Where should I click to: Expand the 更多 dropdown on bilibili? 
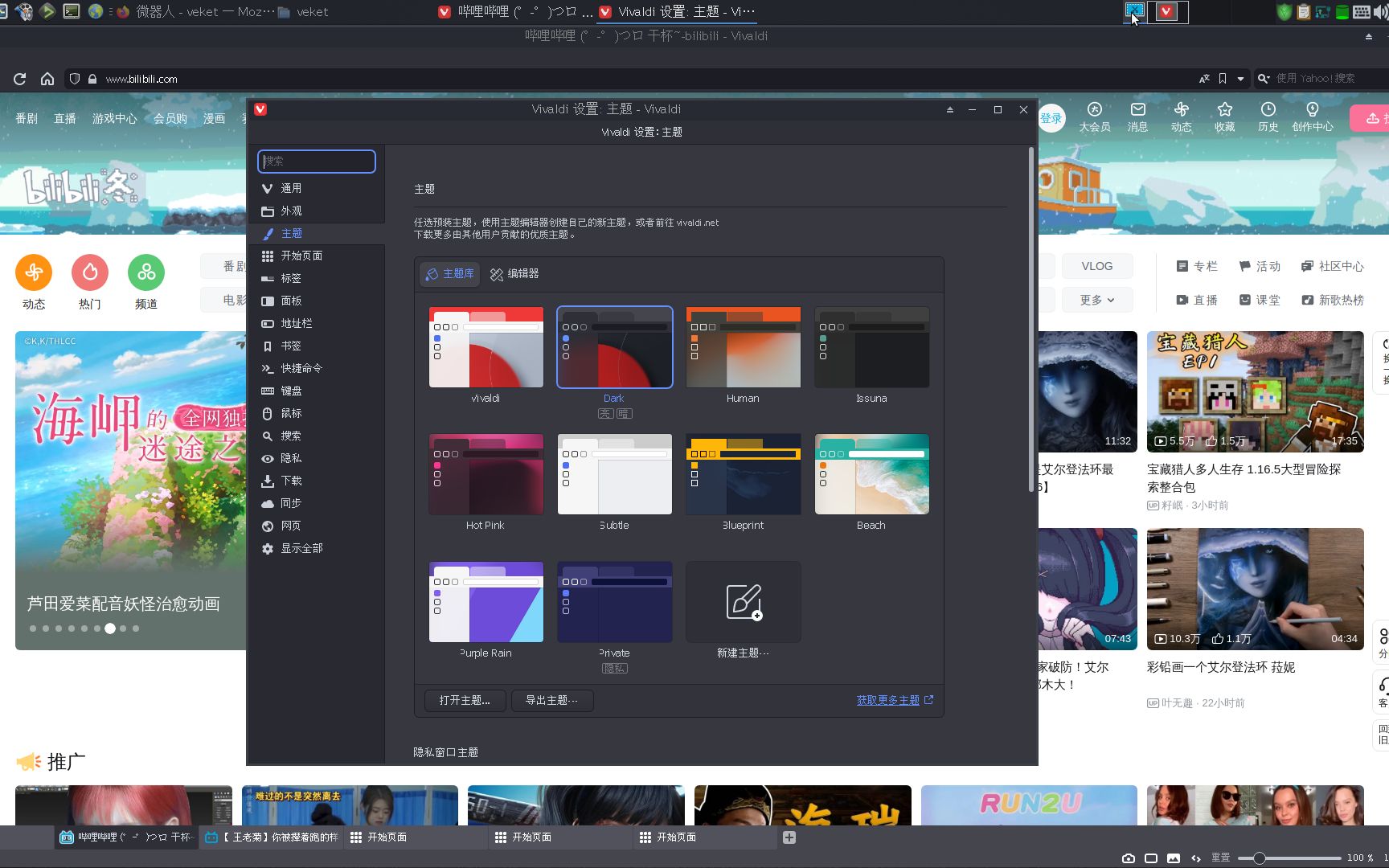coord(1097,300)
